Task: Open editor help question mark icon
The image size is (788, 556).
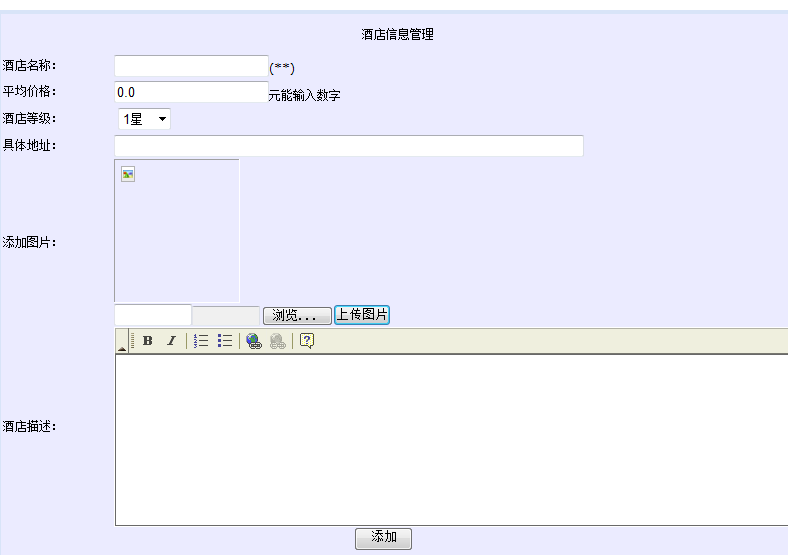Action: click(x=307, y=341)
